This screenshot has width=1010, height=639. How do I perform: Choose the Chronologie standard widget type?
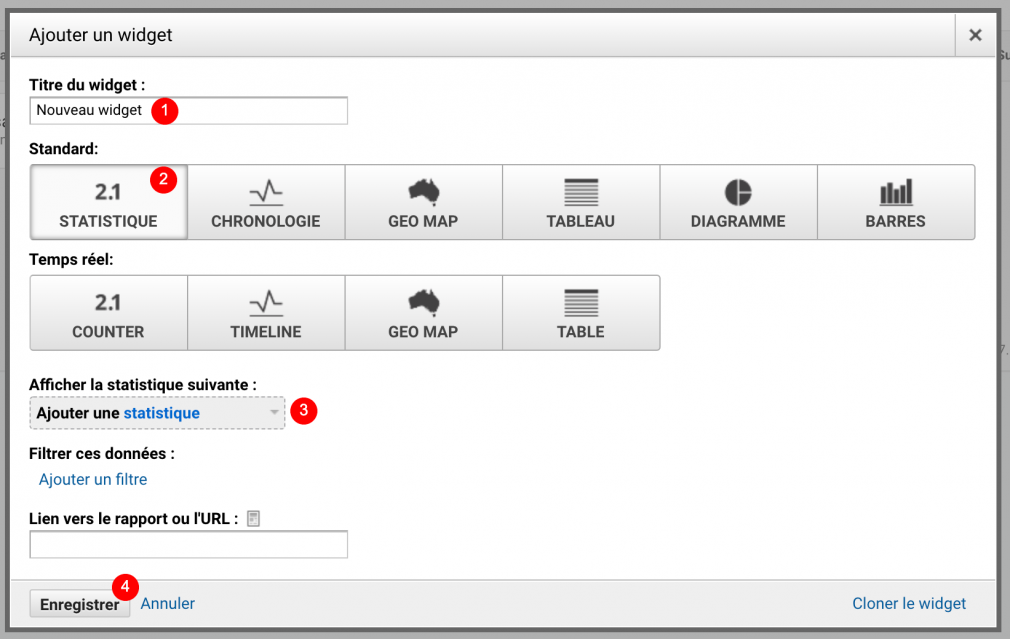[x=266, y=202]
